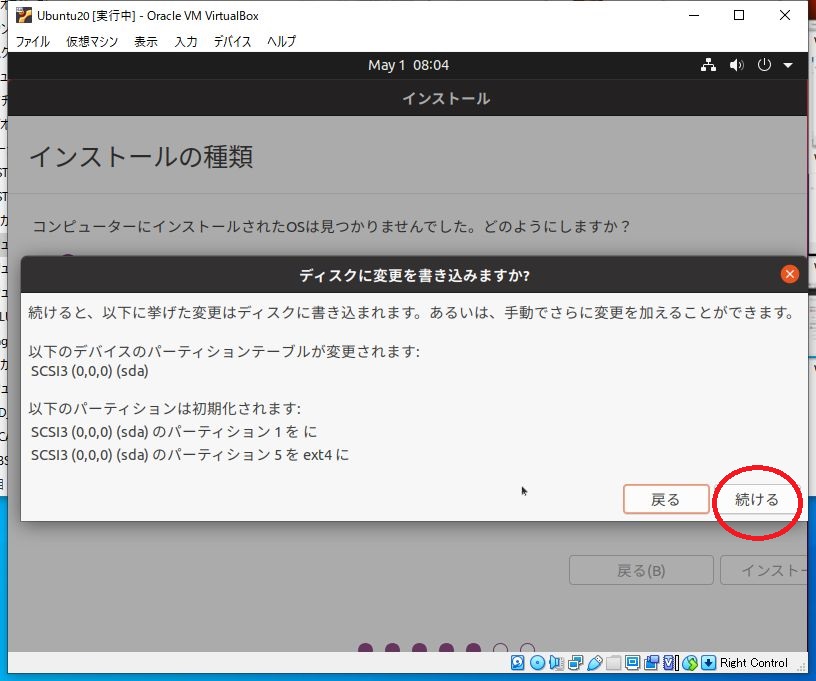Open the ヘルプ menu
The image size is (816, 681).
281,41
